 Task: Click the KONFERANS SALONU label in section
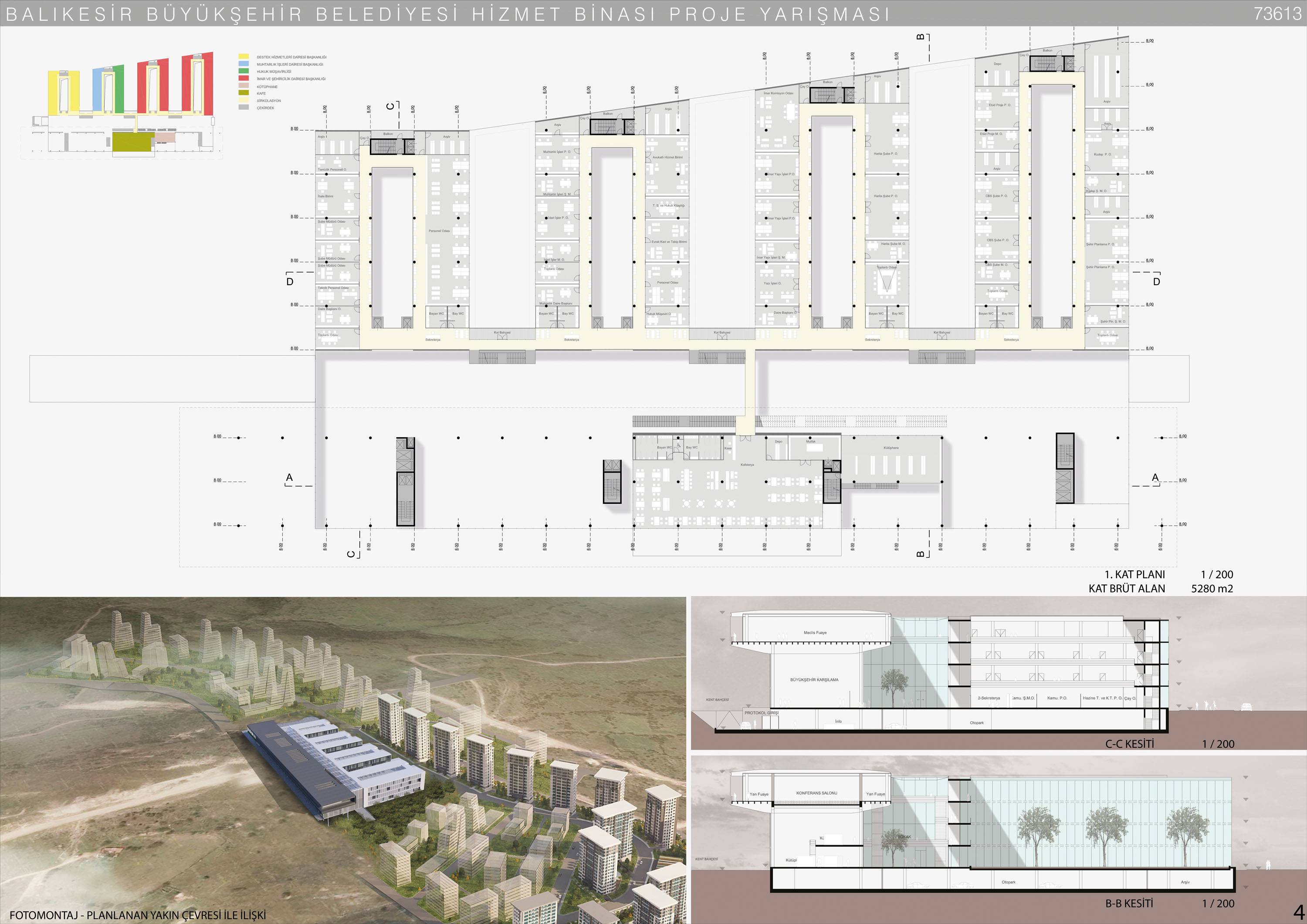coord(816,792)
